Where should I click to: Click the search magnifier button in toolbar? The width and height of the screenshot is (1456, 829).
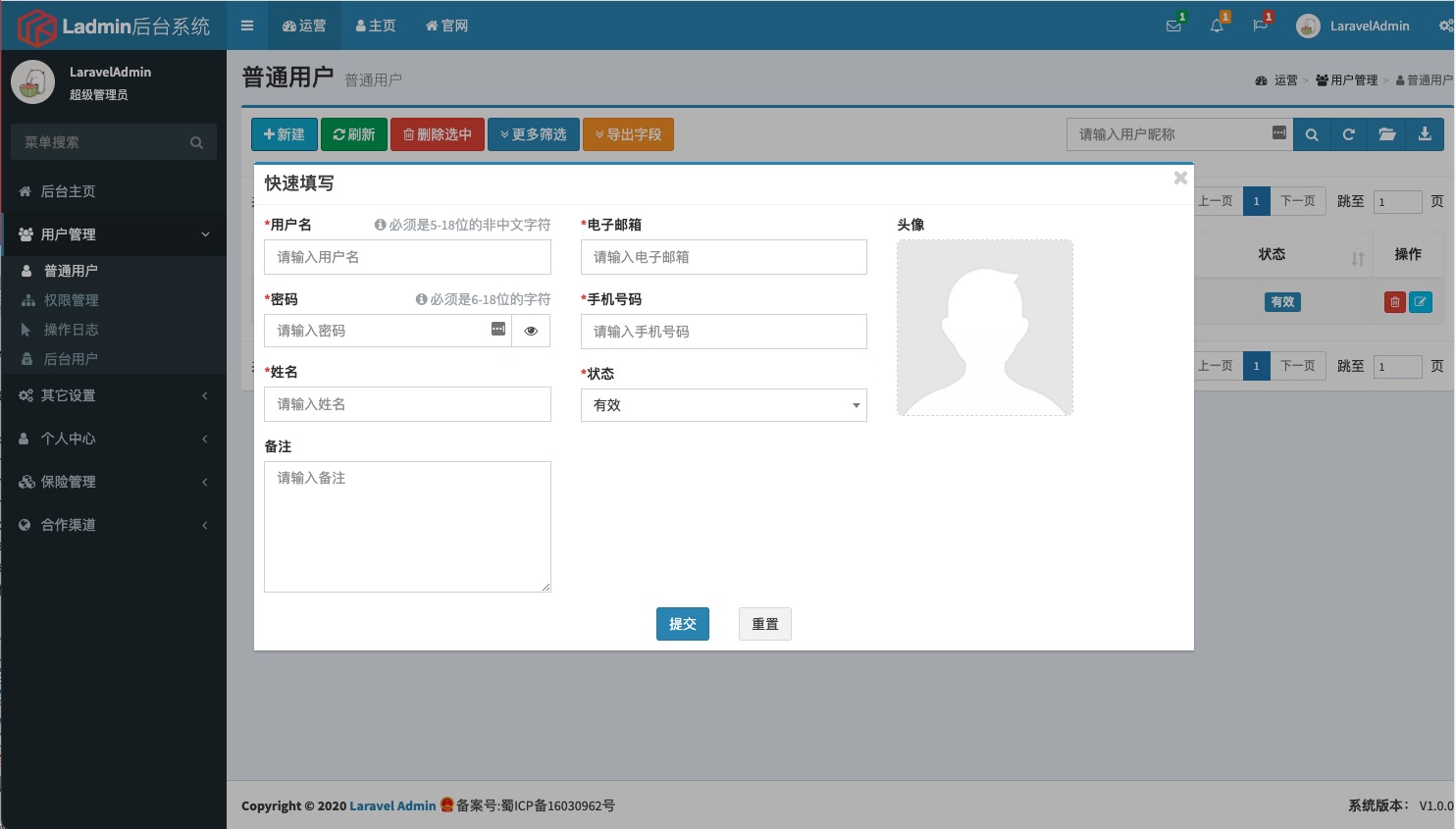(1312, 134)
